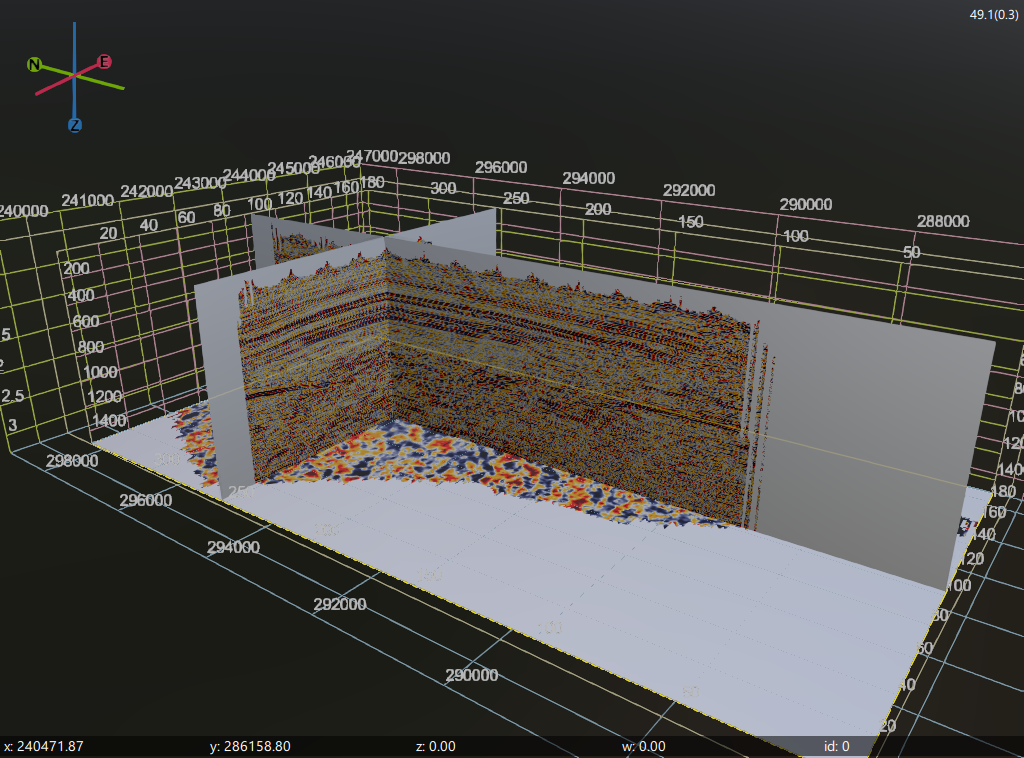This screenshot has height=758, width=1024.
Task: Click the 241000 axis label on left
Action: pyautogui.click(x=88, y=200)
